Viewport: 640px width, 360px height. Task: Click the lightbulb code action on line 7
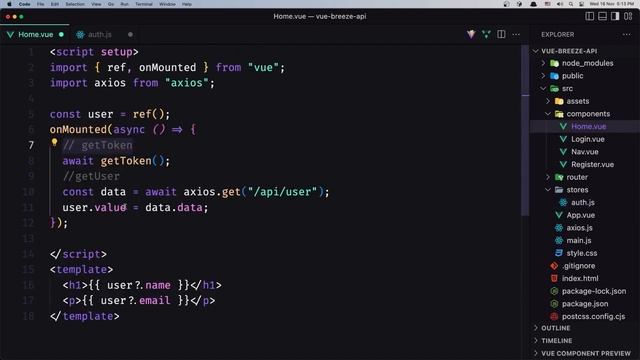pyautogui.click(x=54, y=142)
